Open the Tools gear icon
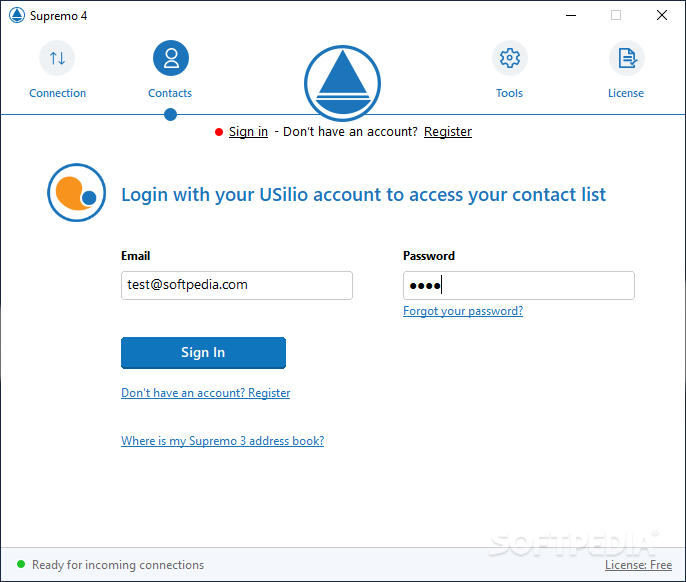686x582 pixels. click(x=510, y=58)
